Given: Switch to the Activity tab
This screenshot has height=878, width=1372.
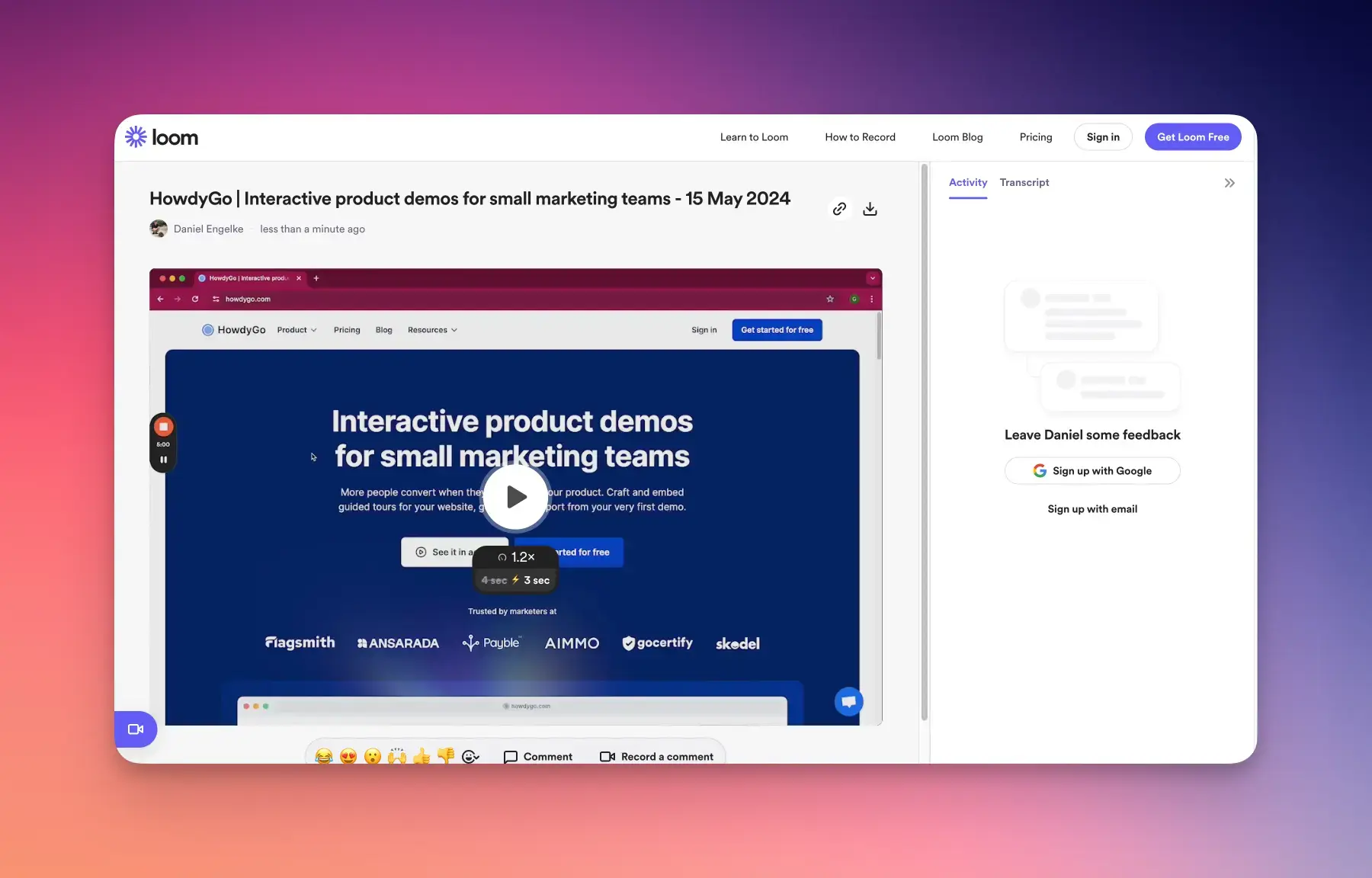Looking at the screenshot, I should 968,182.
